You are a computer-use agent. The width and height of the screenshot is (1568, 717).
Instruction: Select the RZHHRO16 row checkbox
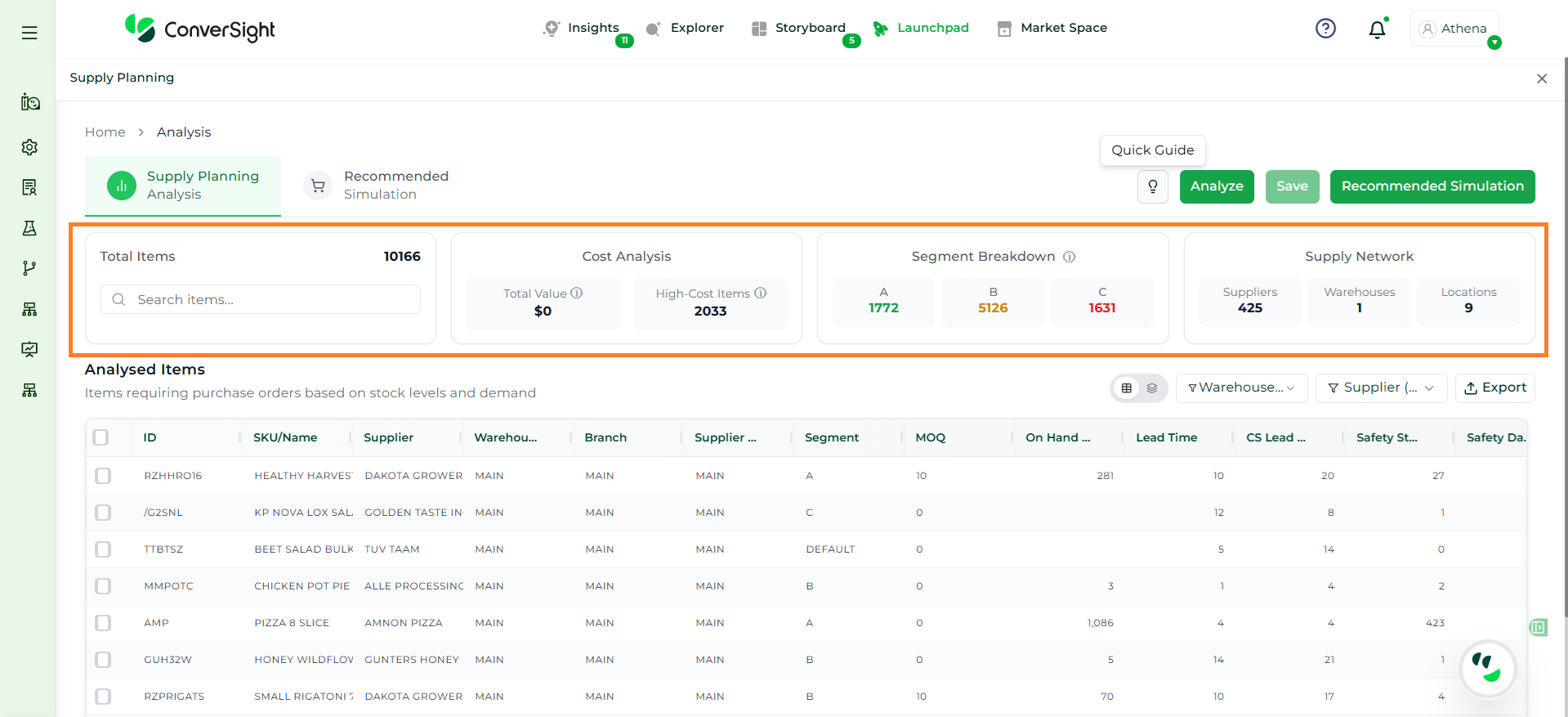(103, 476)
